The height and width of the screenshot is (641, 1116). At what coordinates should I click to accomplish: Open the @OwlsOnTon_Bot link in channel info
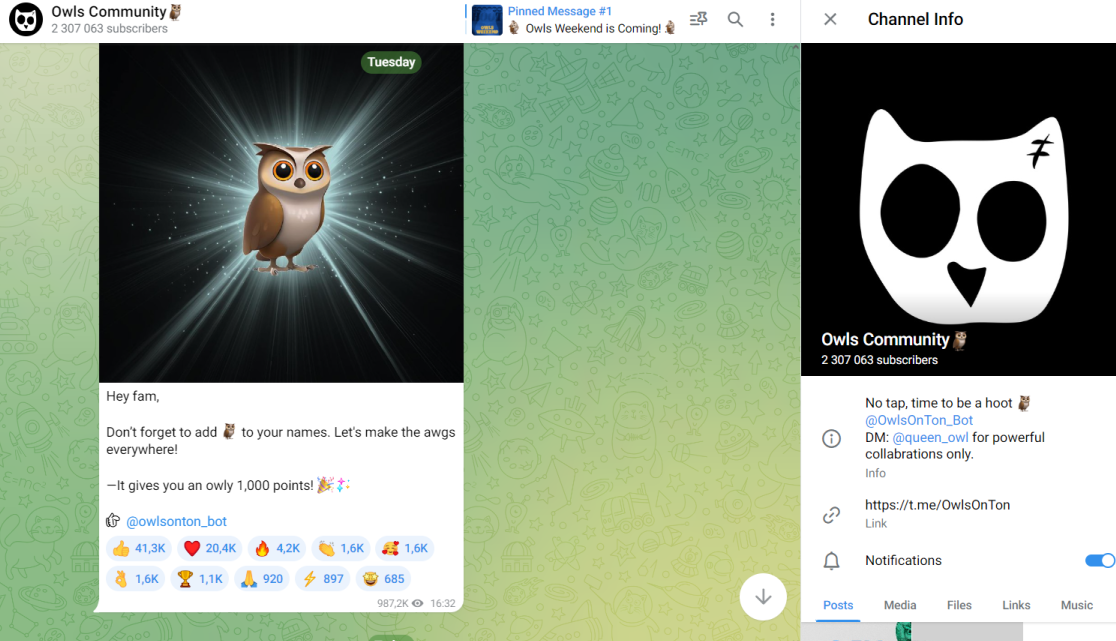[919, 420]
